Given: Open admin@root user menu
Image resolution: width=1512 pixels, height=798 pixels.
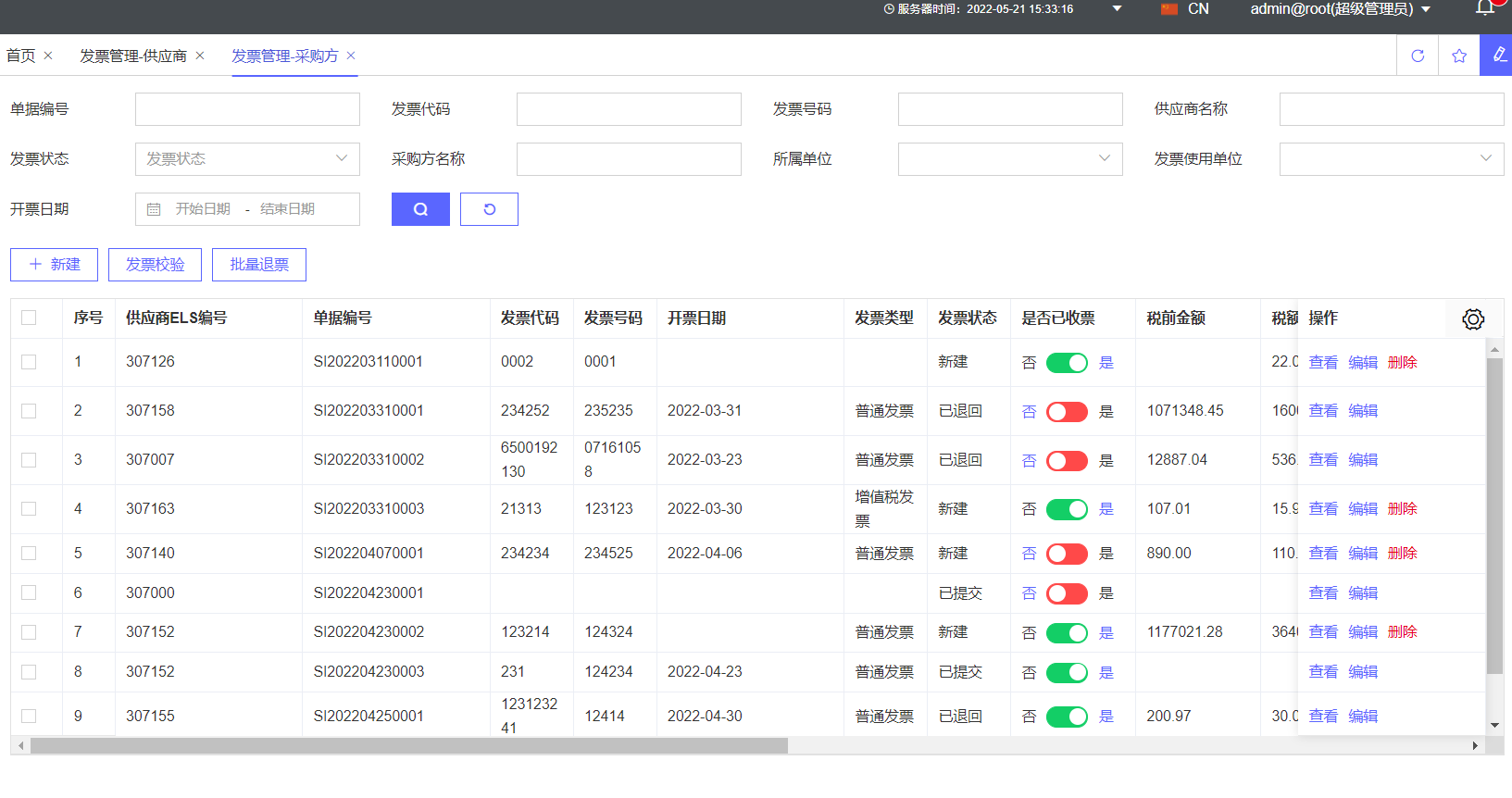Looking at the screenshot, I should (x=1340, y=9).
